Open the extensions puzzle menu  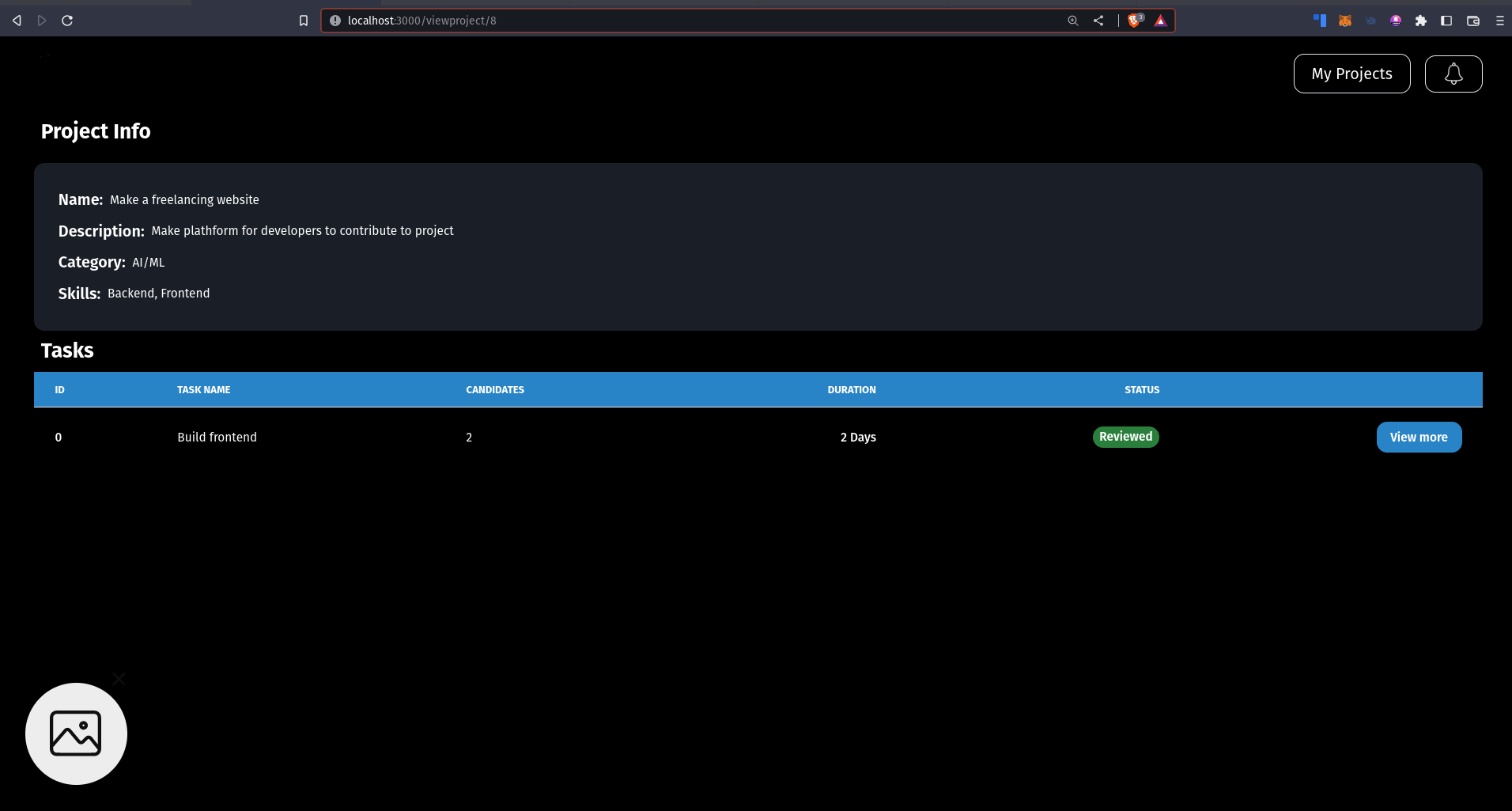point(1421,21)
